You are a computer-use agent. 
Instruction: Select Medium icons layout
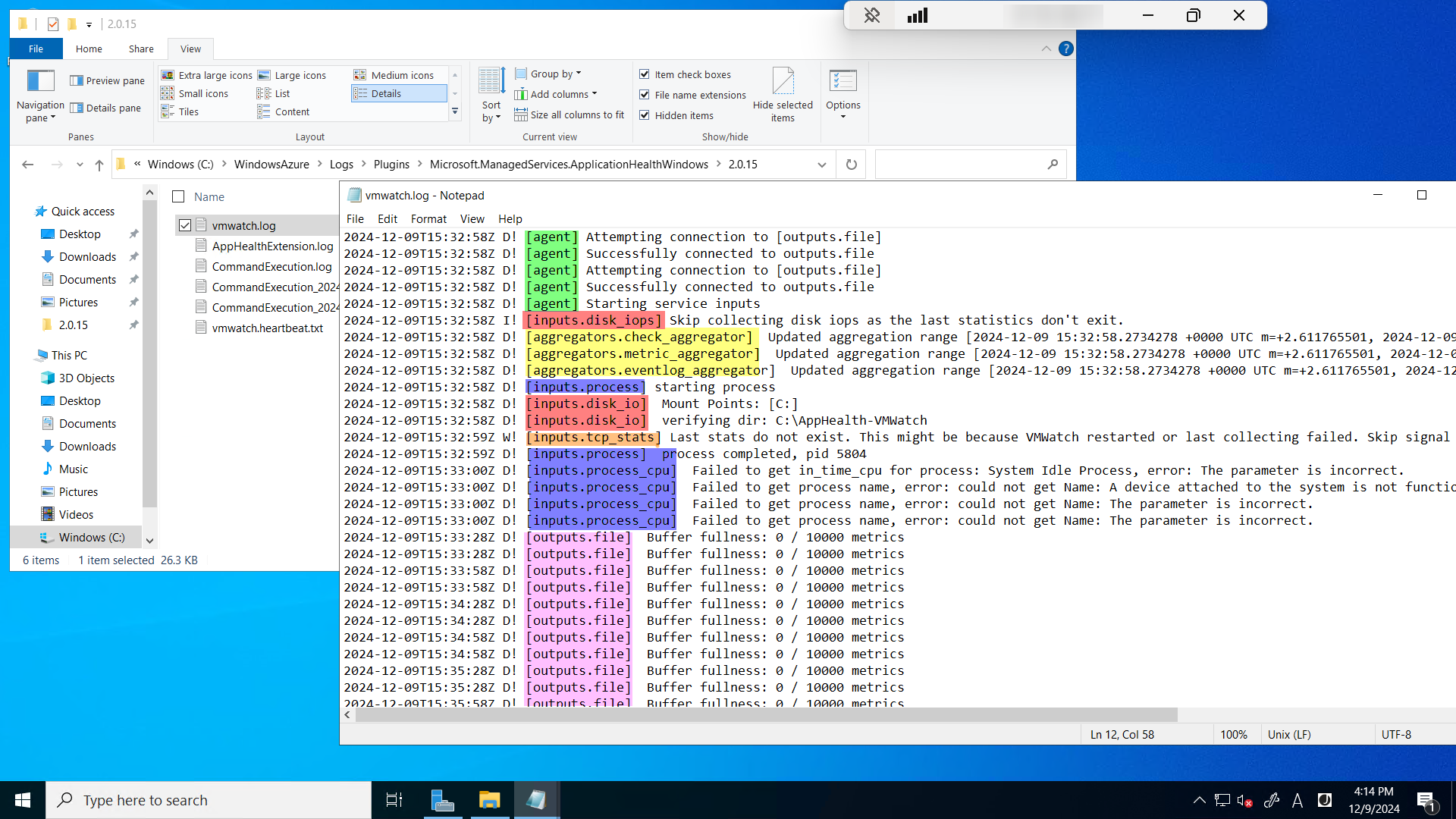coord(394,75)
